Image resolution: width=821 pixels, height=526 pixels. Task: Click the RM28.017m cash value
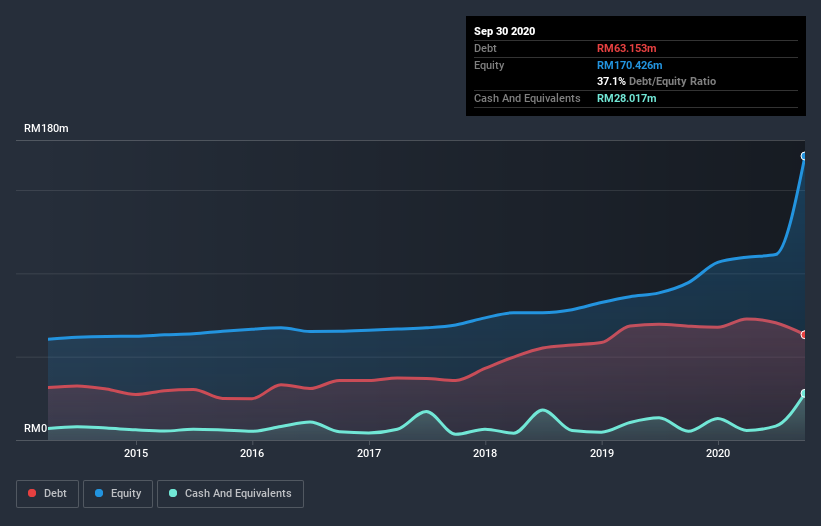[x=627, y=98]
